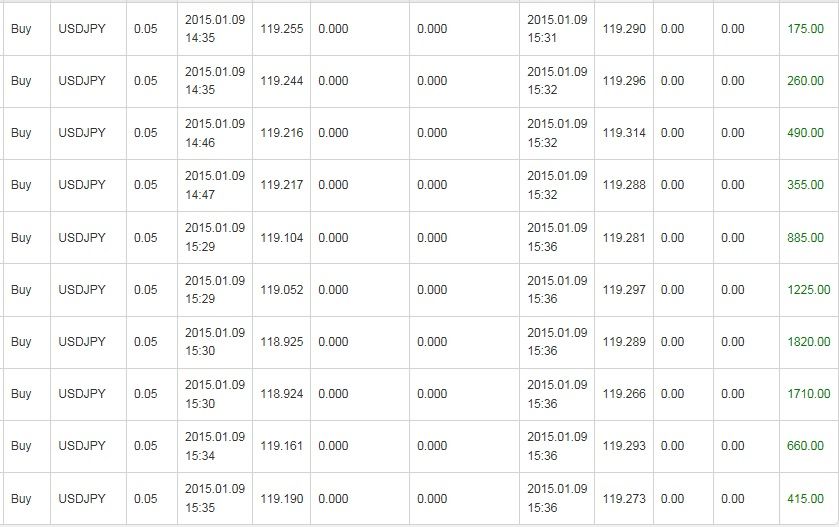Click the 1820.00 profit amount
Viewport: 839px width, 527px height.
[x=809, y=341]
